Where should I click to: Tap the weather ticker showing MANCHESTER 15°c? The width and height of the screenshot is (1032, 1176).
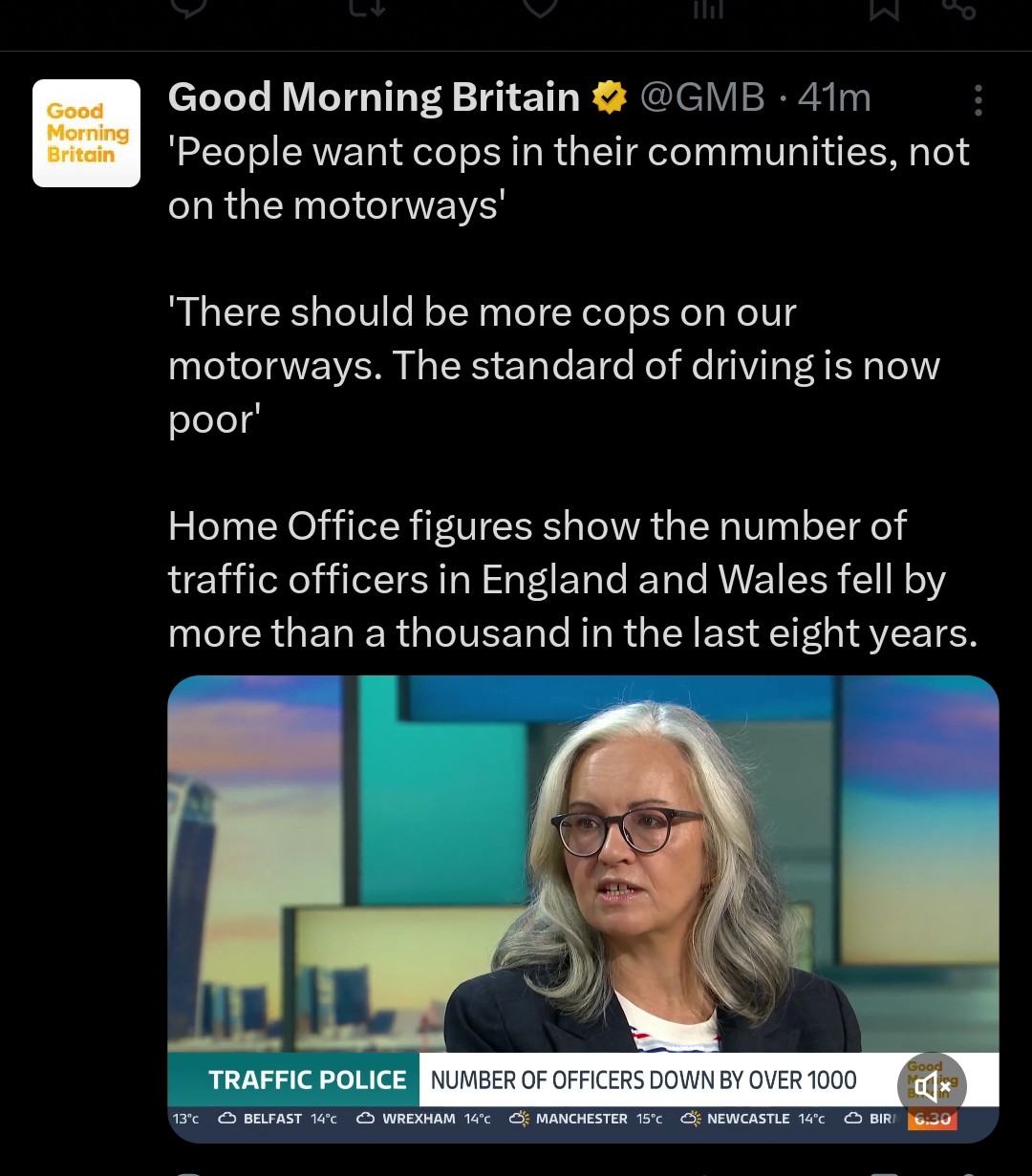coord(586,1119)
